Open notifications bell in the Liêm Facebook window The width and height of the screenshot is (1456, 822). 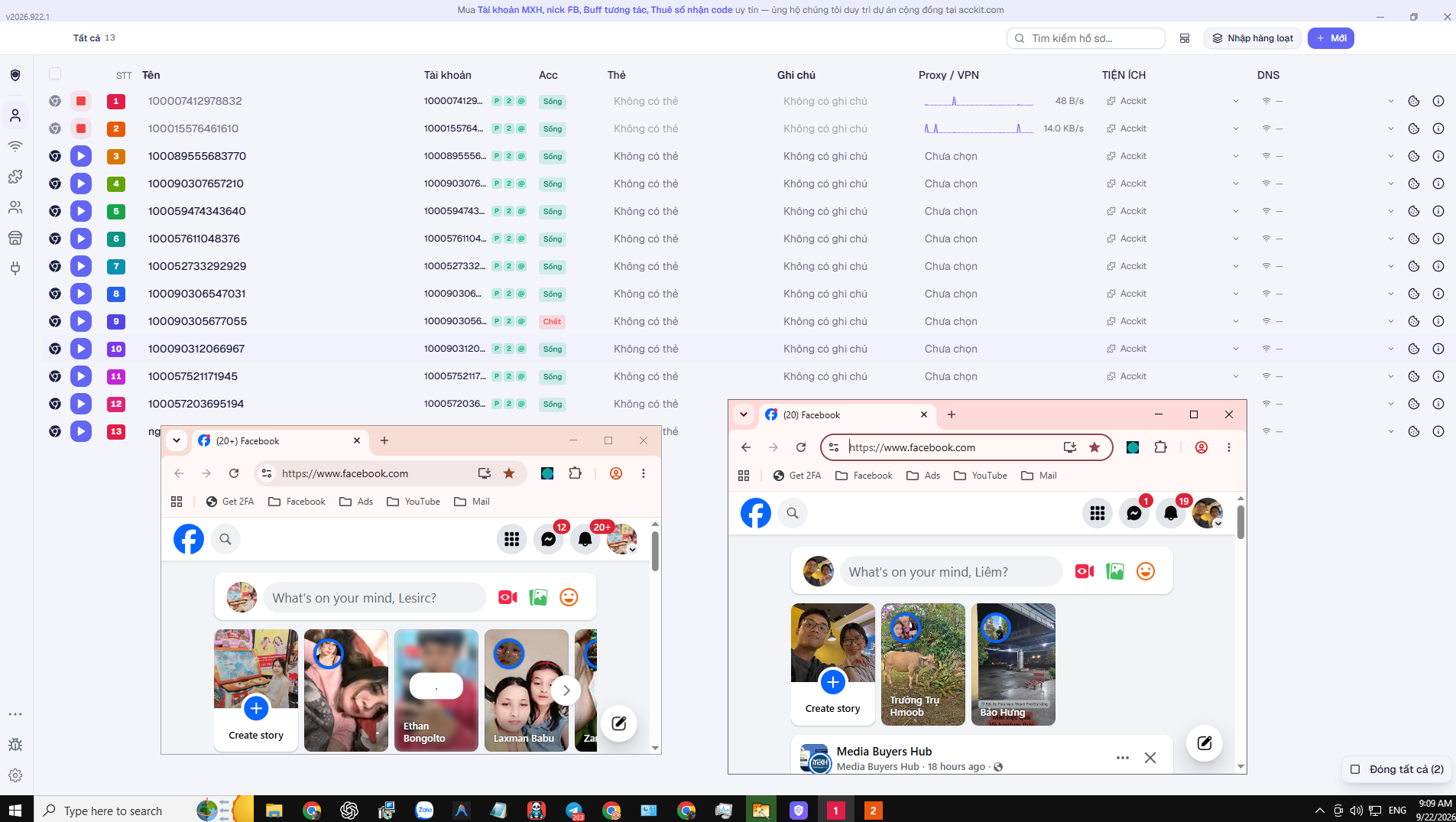click(x=1171, y=513)
